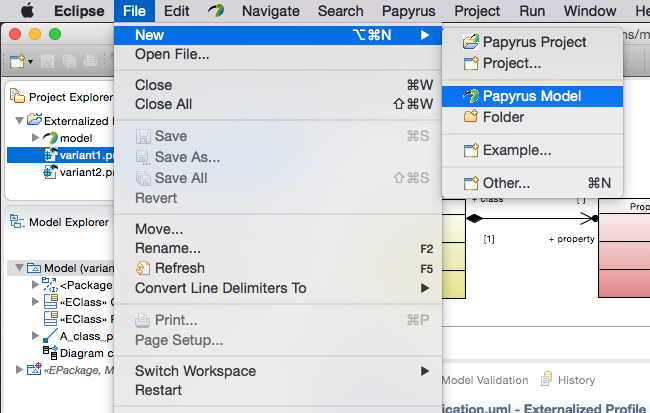650x413 pixels.
Task: Click the Papyrus Project icon in submenu
Action: tap(471, 42)
